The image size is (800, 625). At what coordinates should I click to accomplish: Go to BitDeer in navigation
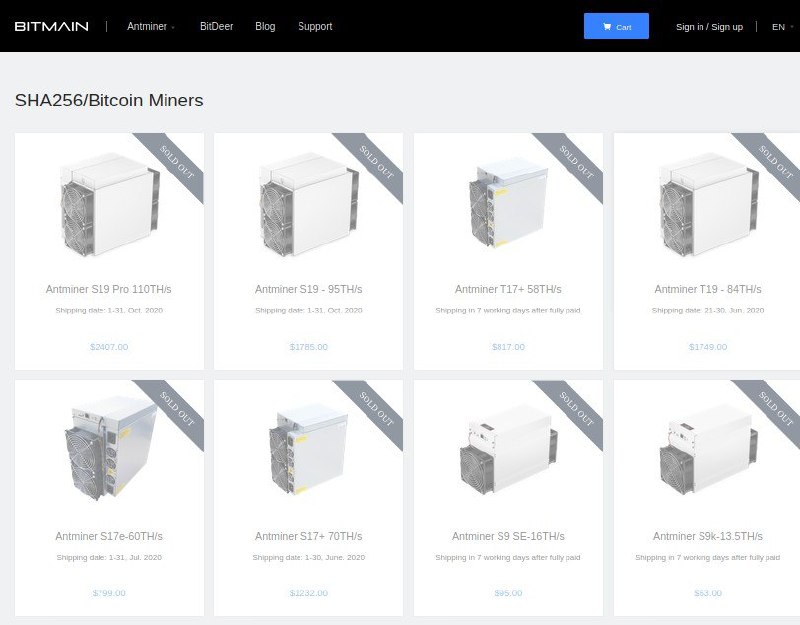pyautogui.click(x=216, y=27)
